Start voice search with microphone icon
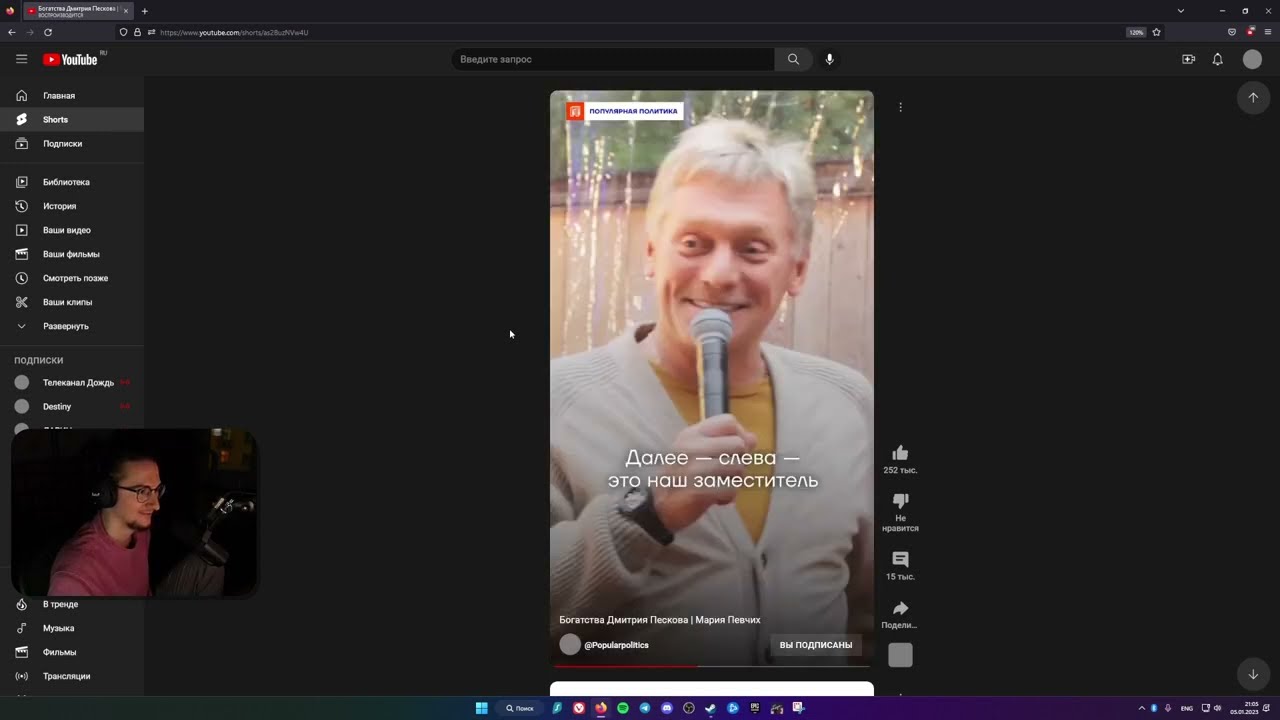Viewport: 1280px width, 720px height. 829,59
